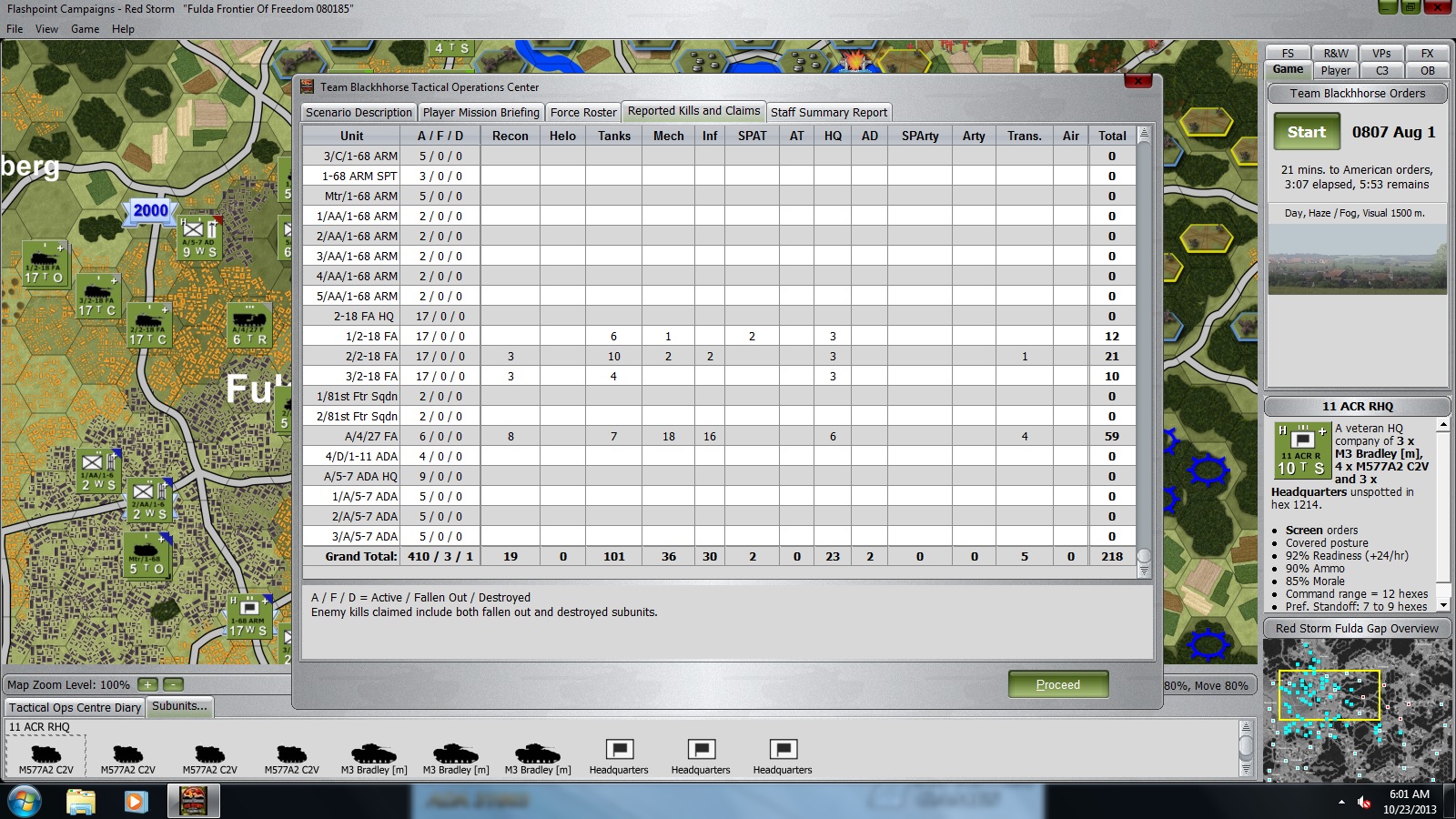Viewport: 1456px width, 819px height.
Task: Select the Subunits... tab
Action: (x=179, y=706)
